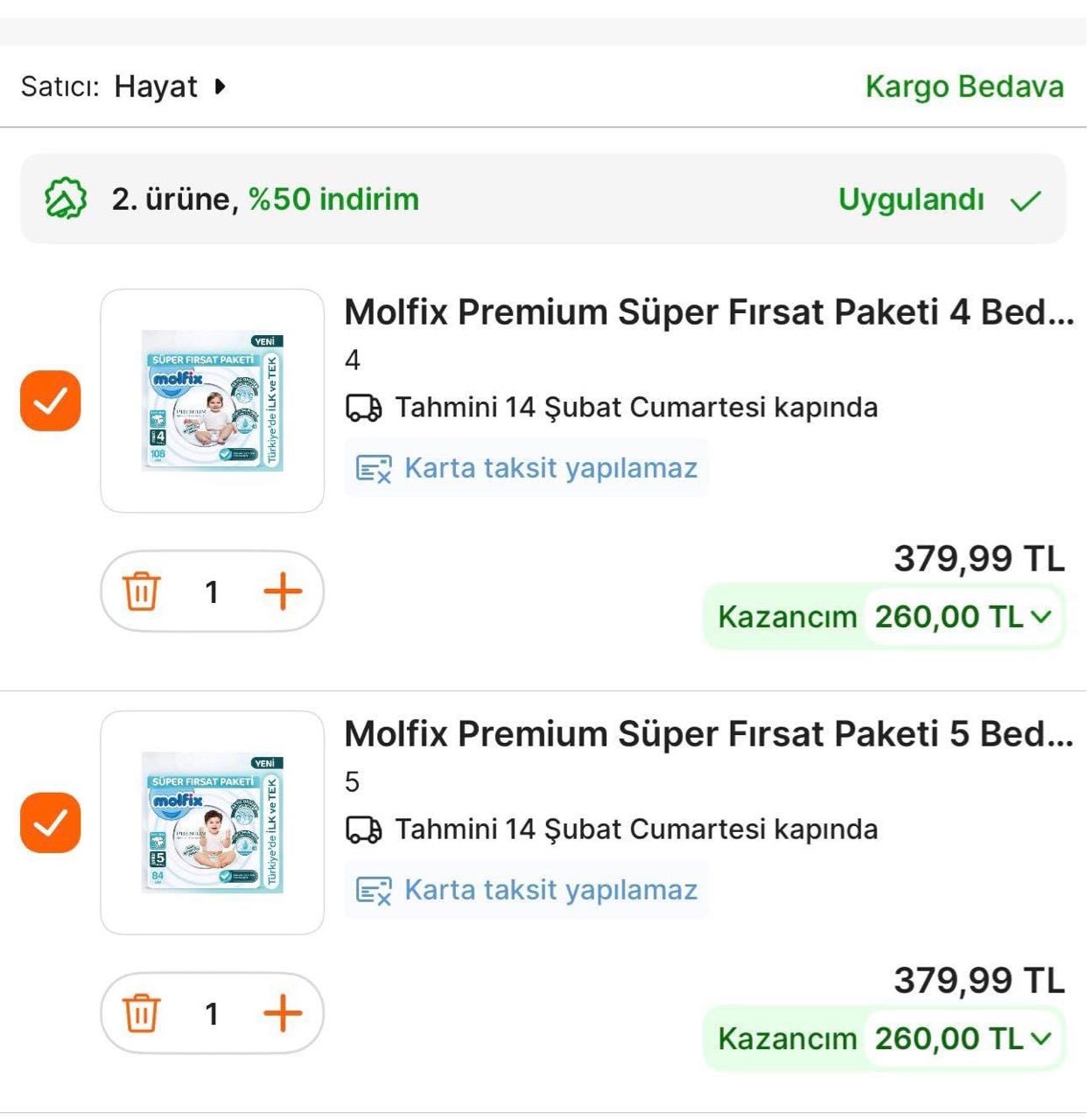Click the card installment icon on second product

374,891
